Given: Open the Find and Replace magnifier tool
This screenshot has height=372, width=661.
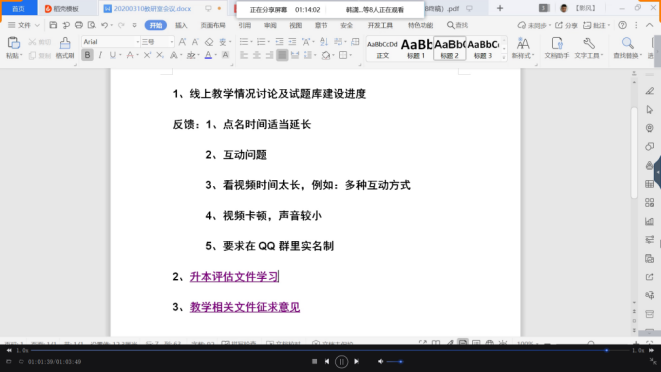Looking at the screenshot, I should [x=627, y=43].
